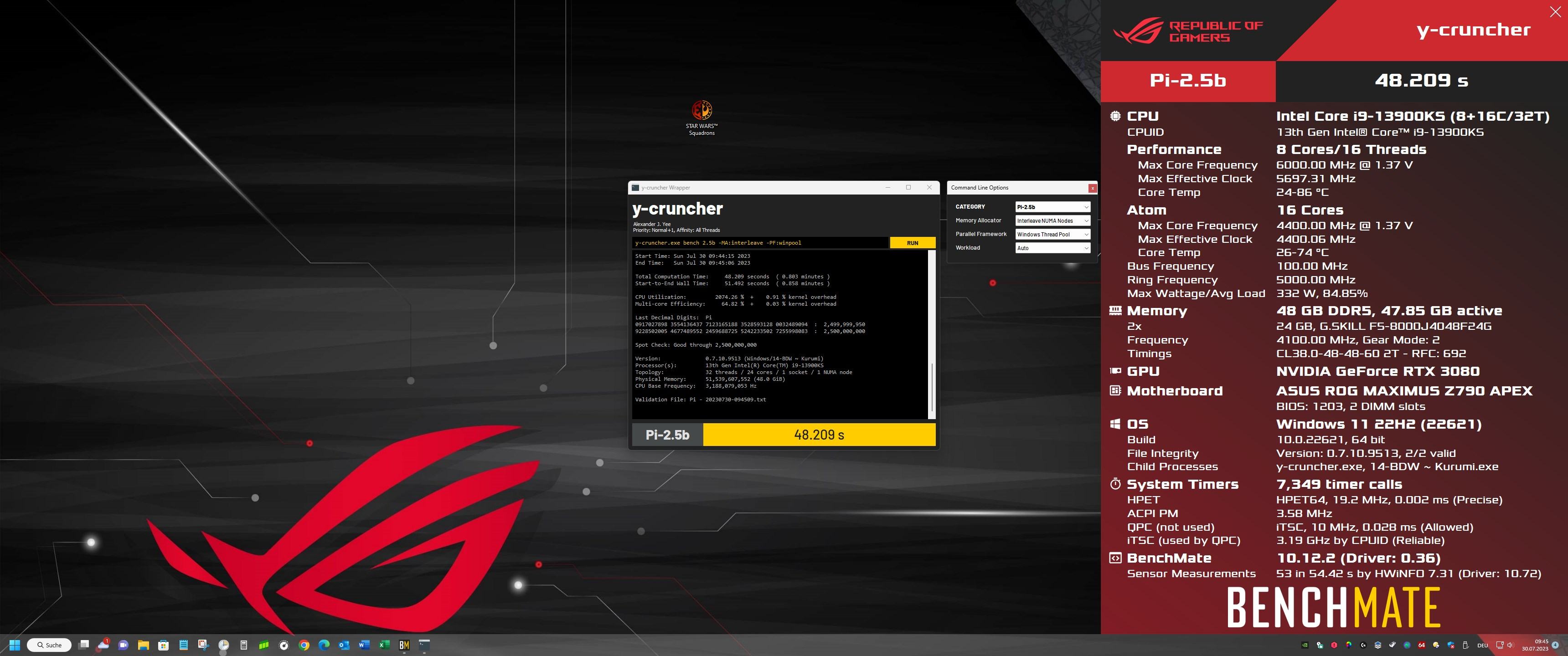Open the Parallel Framework dropdown
Screen dimensions: 1568x656
[1052, 234]
